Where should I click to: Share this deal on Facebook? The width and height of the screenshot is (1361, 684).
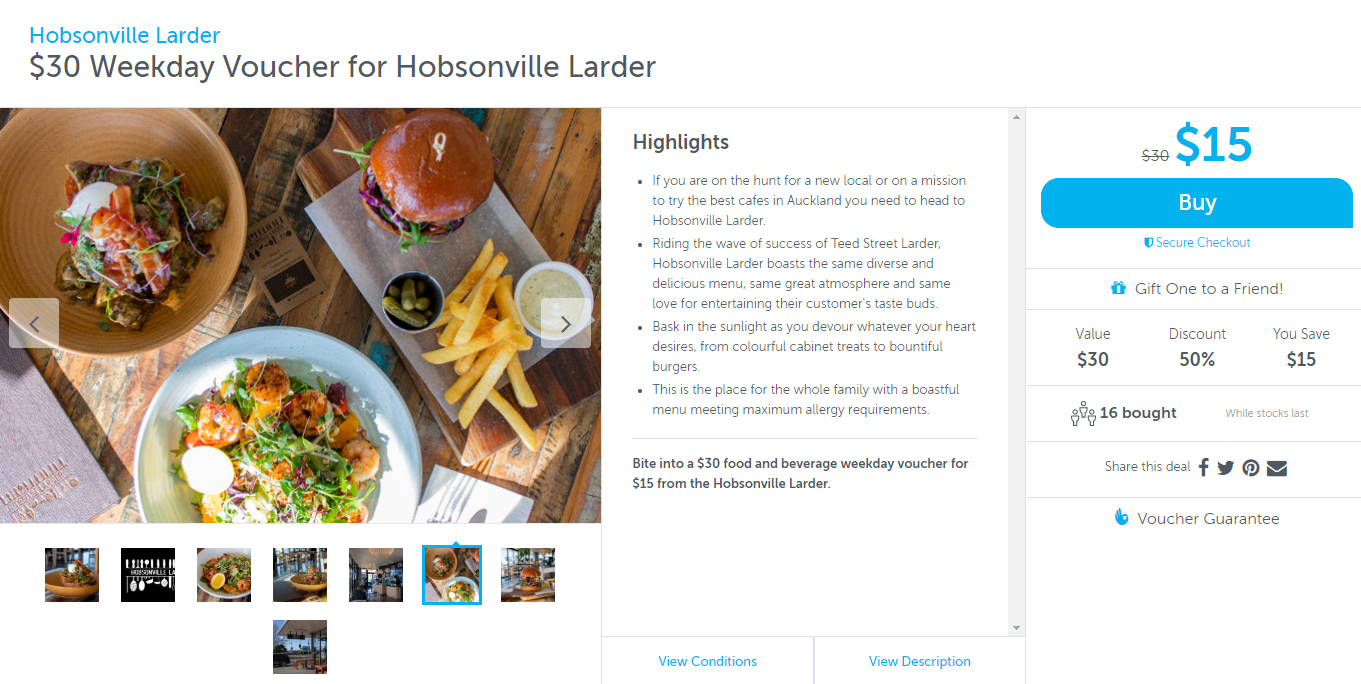[1204, 467]
